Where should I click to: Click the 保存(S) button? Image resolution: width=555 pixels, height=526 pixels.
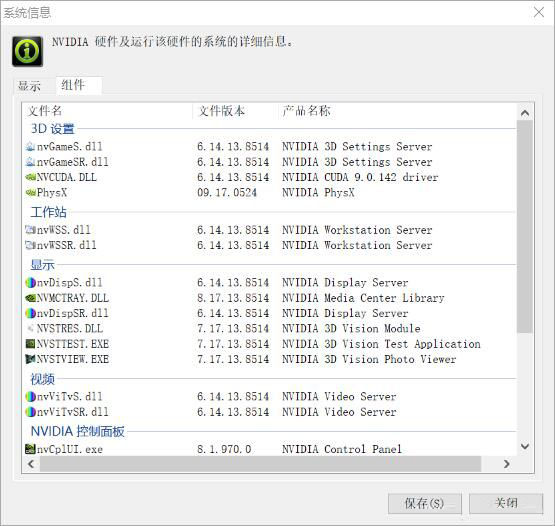tap(425, 503)
